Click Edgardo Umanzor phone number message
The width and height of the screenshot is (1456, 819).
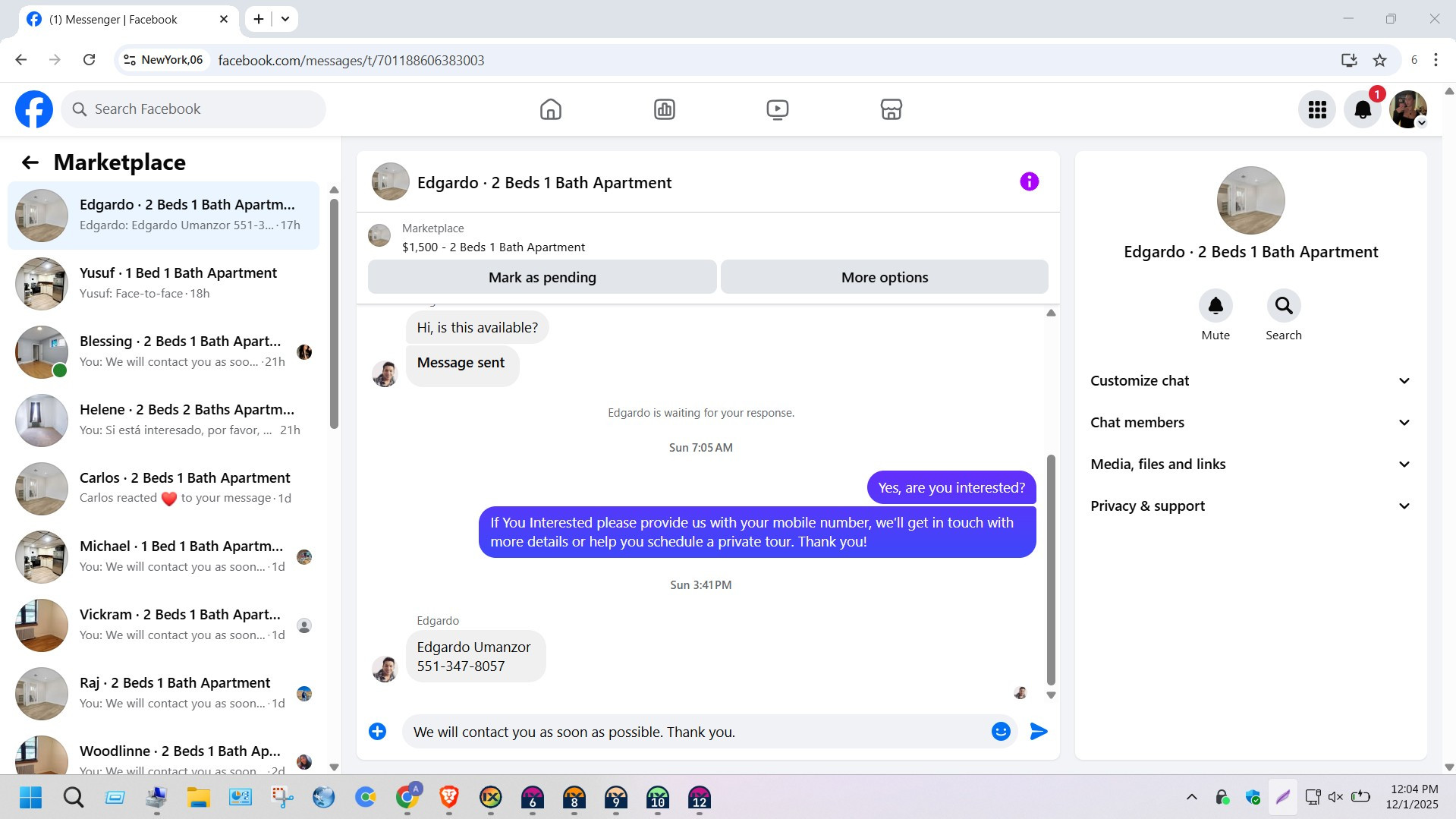[475, 657]
